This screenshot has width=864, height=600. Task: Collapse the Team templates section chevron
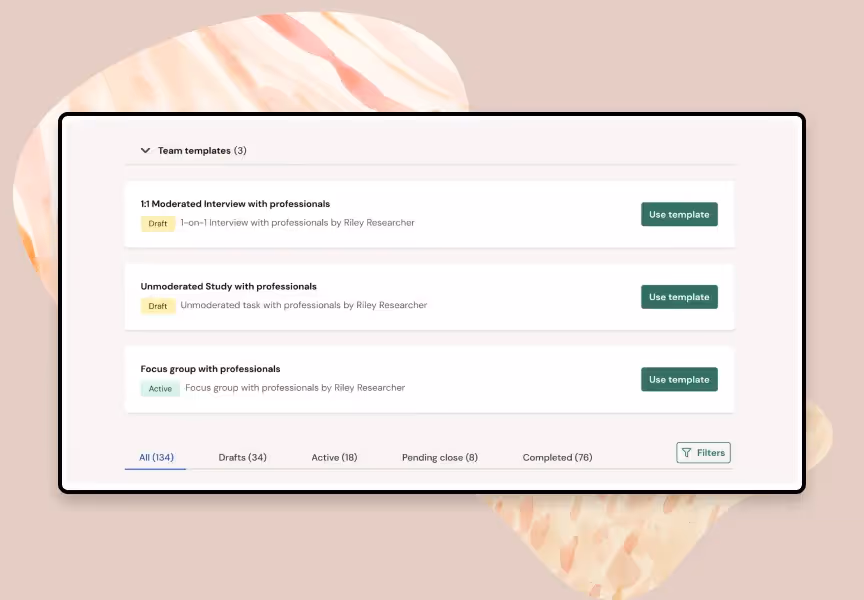[x=145, y=150]
